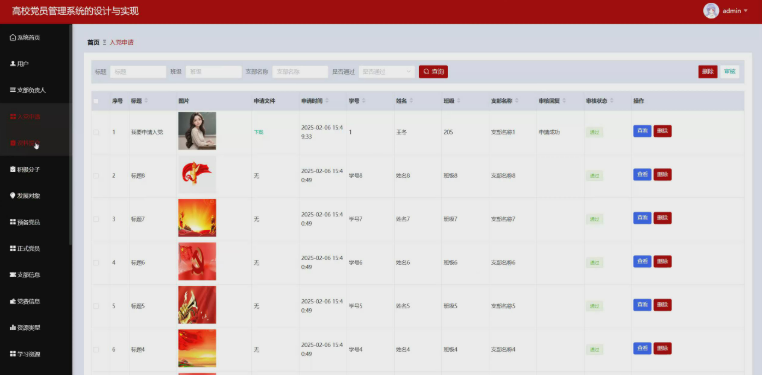Viewport: 762px width, 375px height.
Task: Open the thumbnail image in row 标题5
Action: click(x=197, y=305)
